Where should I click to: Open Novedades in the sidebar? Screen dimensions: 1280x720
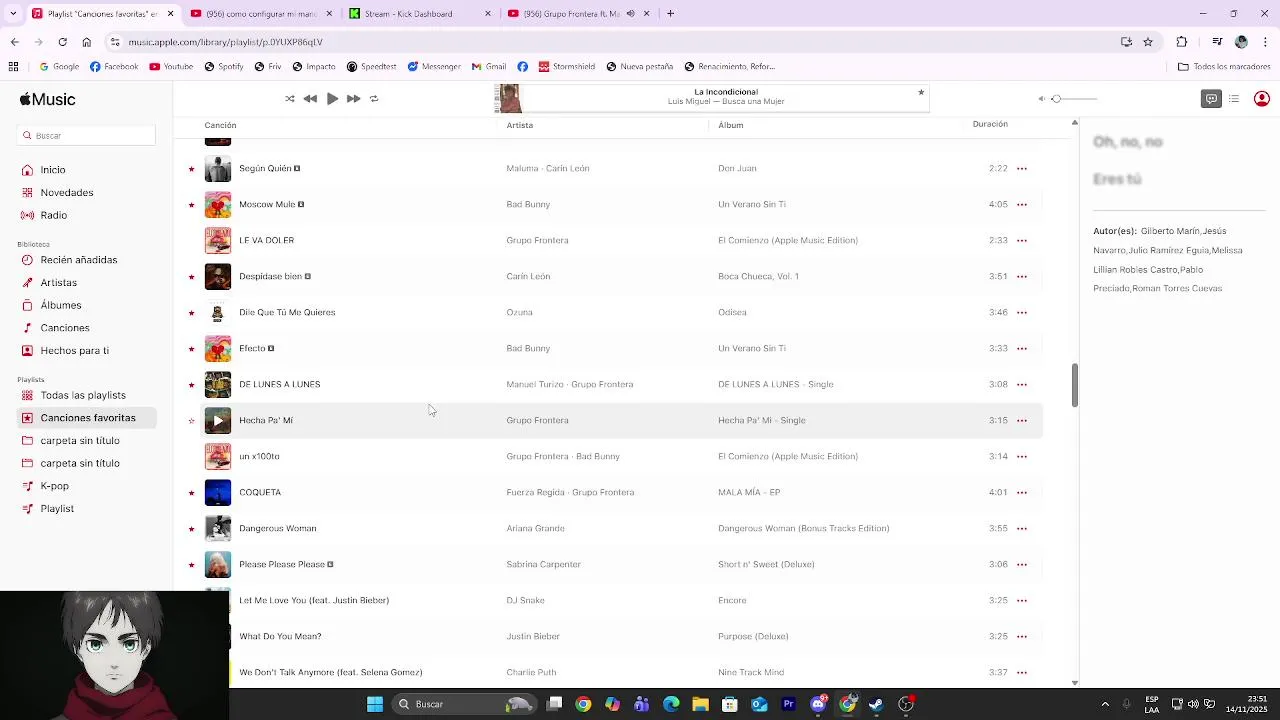(x=67, y=193)
